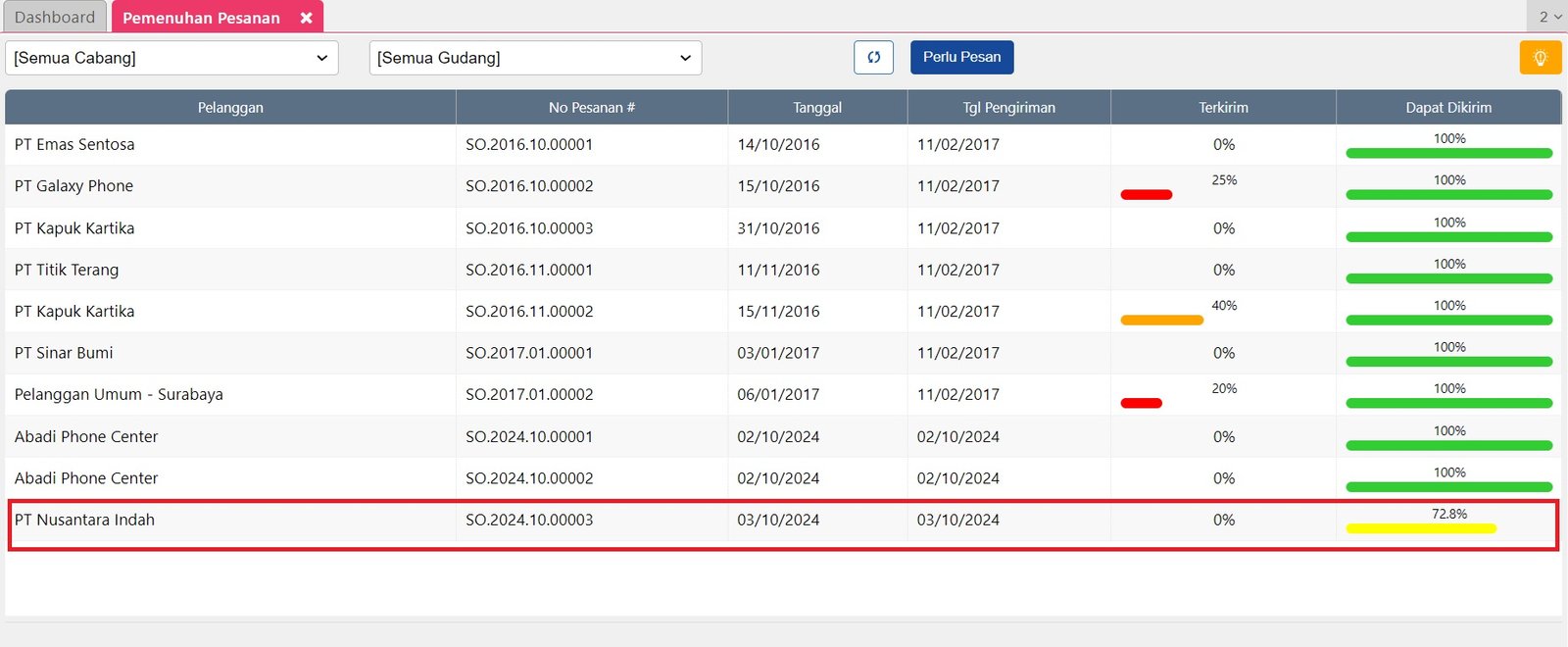Switch to the Dashboard tab
This screenshot has width=1568, height=647.
[55, 18]
